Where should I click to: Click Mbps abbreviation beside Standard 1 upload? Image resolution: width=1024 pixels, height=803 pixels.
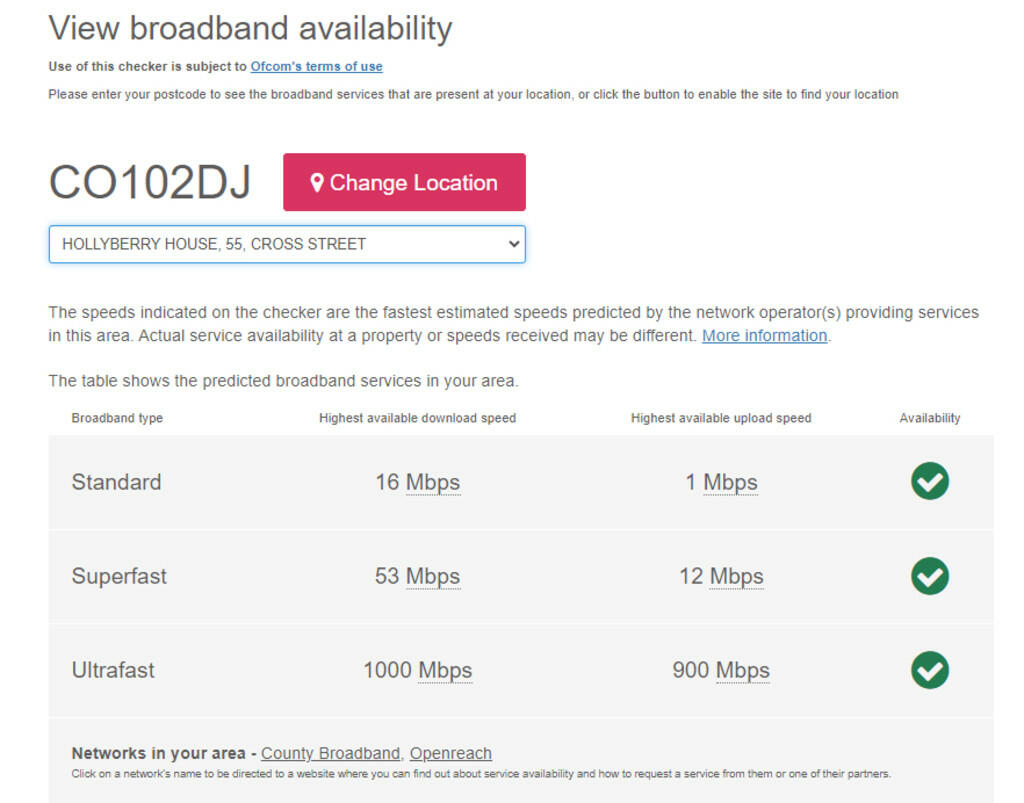pos(730,482)
